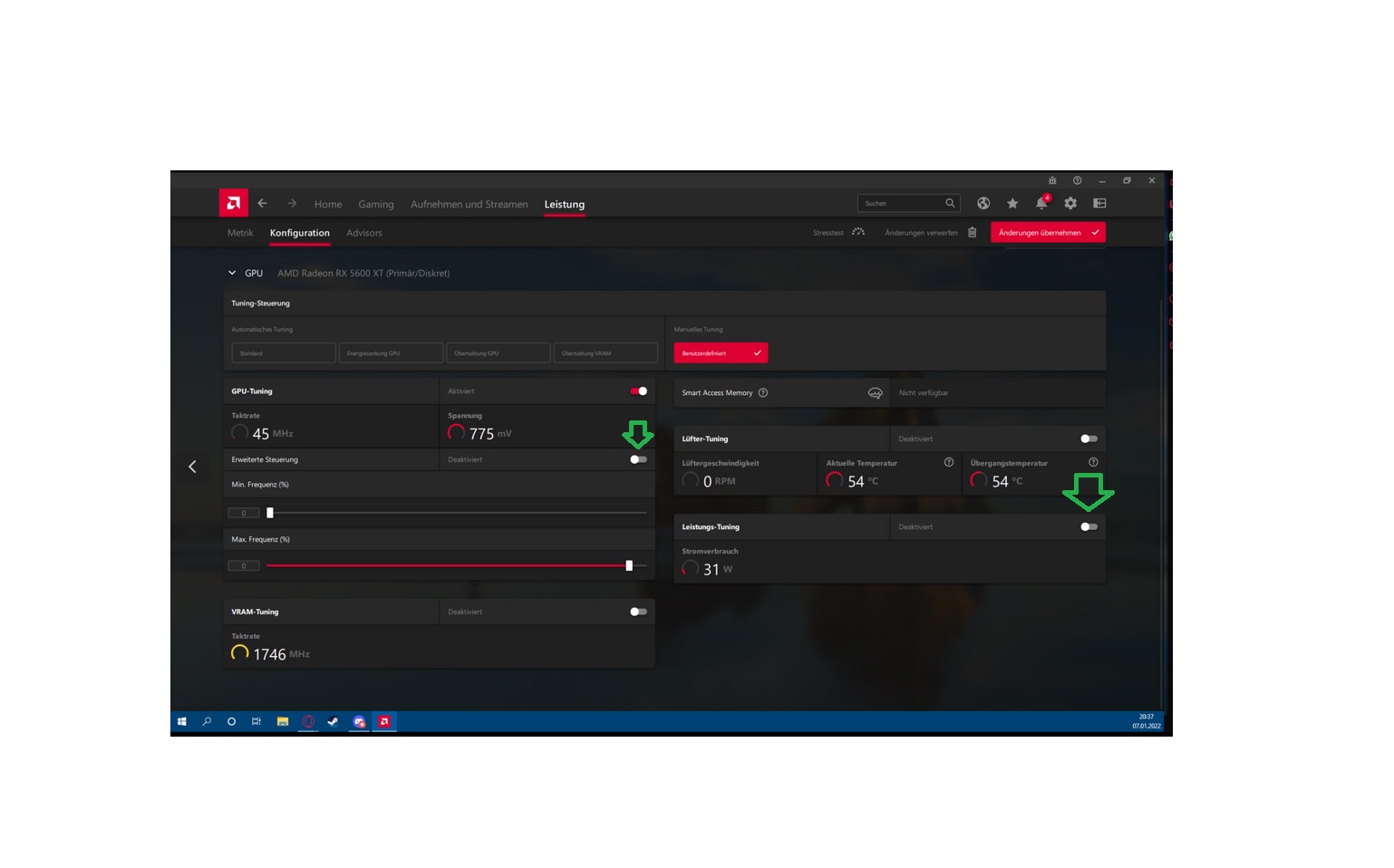Open Opera browser from the taskbar

pos(308,721)
